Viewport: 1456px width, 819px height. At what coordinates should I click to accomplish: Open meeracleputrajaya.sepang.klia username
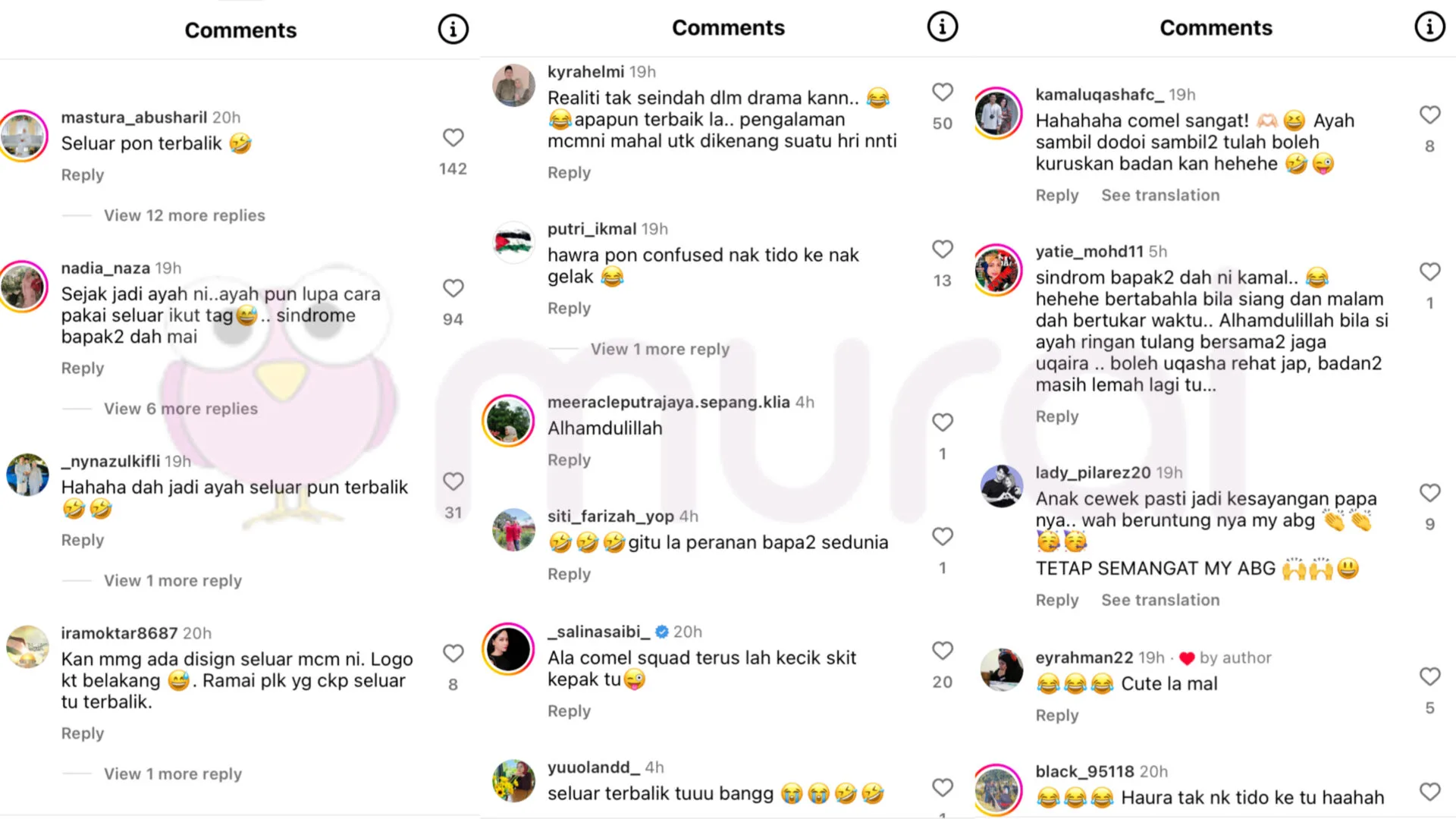pos(669,402)
